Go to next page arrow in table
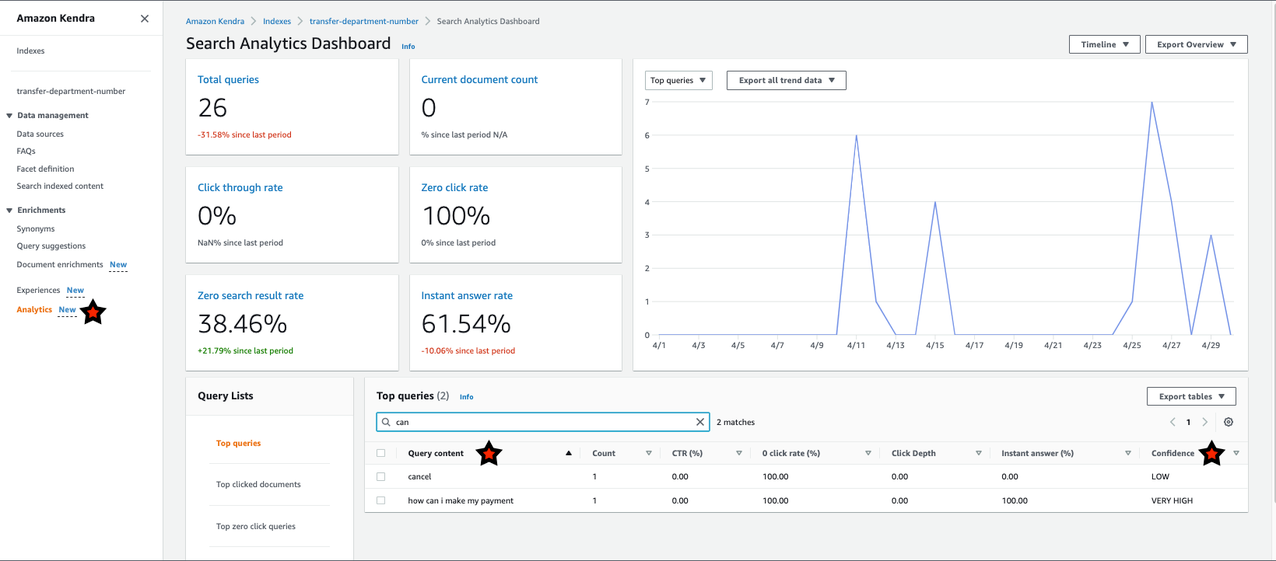Viewport: 1276px width, 561px height. tap(1205, 422)
